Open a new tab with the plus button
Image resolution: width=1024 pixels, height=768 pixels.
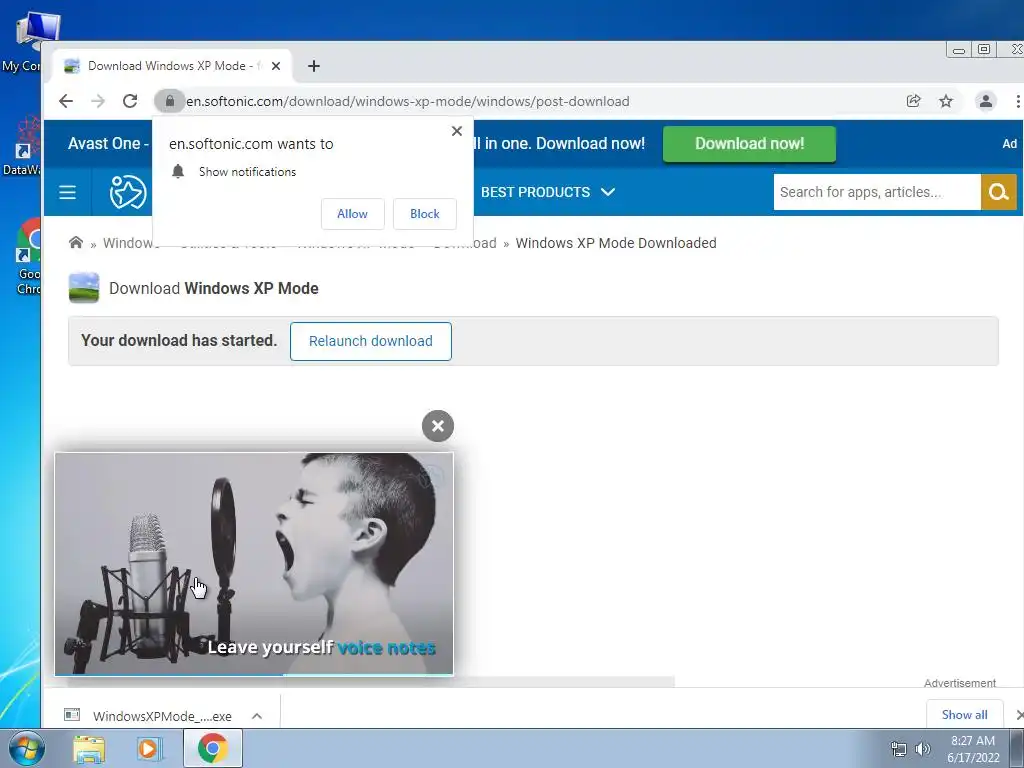(313, 66)
